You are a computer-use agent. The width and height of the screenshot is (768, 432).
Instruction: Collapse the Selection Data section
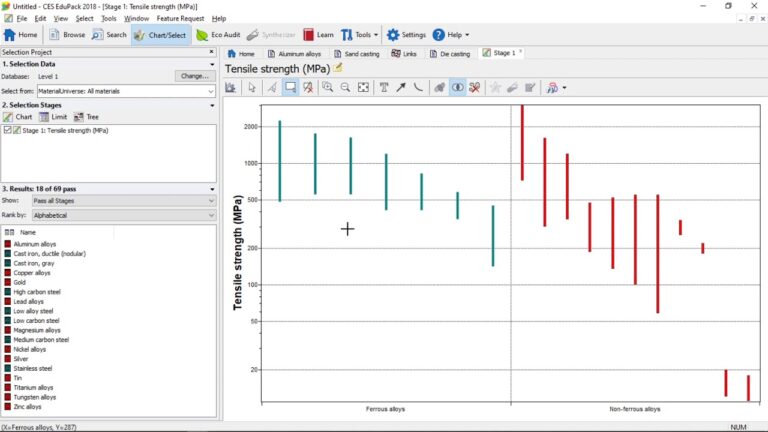(x=212, y=64)
